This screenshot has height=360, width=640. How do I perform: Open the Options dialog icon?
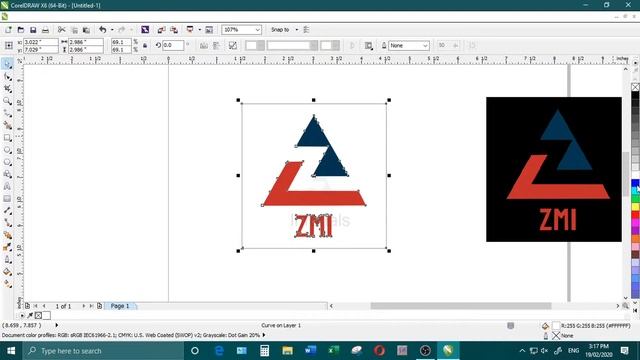click(306, 30)
